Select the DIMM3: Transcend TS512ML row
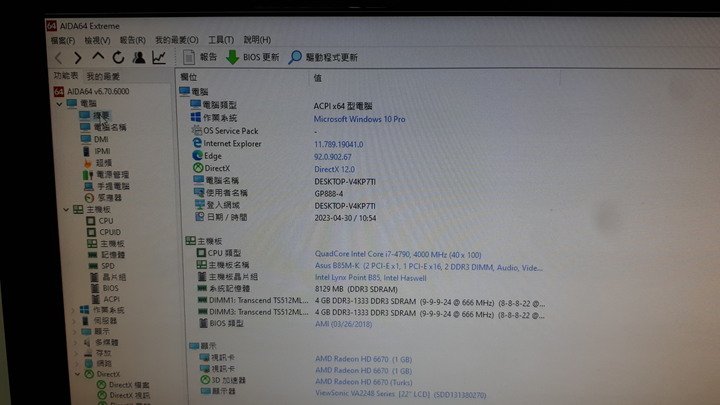The width and height of the screenshot is (720, 405). pyautogui.click(x=371, y=313)
